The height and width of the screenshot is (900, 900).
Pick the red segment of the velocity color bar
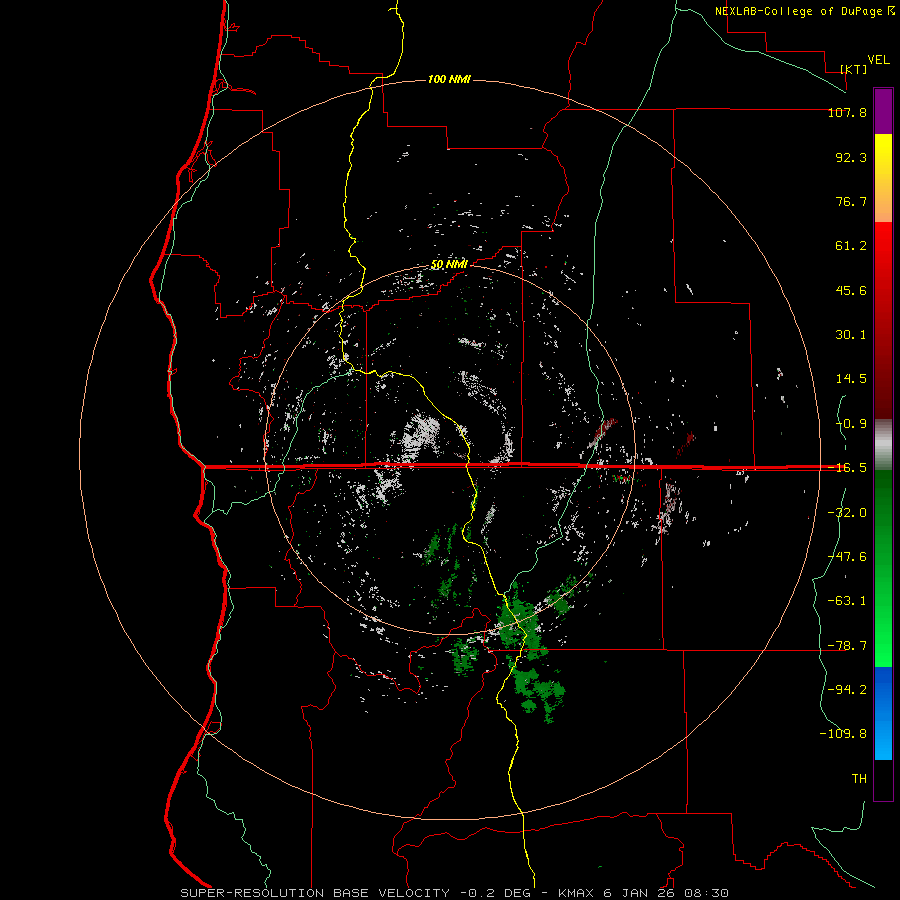(x=883, y=320)
